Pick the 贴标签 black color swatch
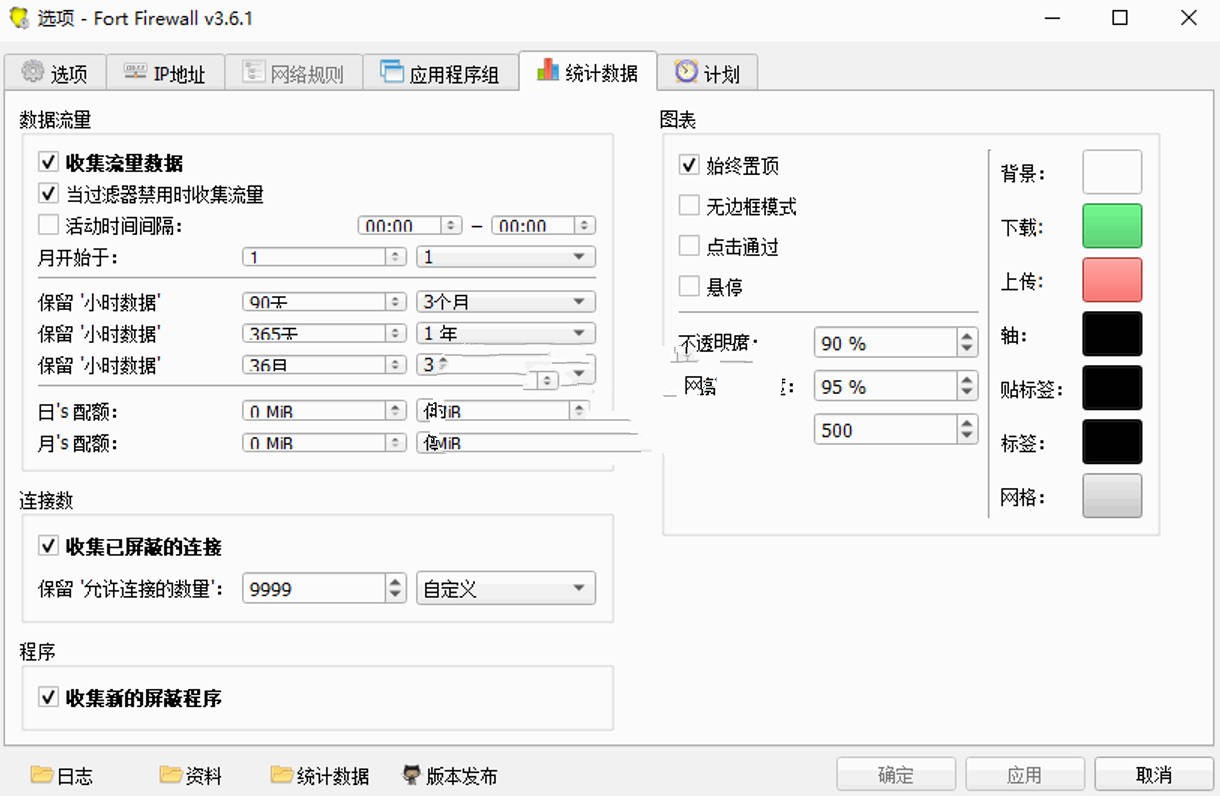Image resolution: width=1220 pixels, height=796 pixels. coord(1112,388)
